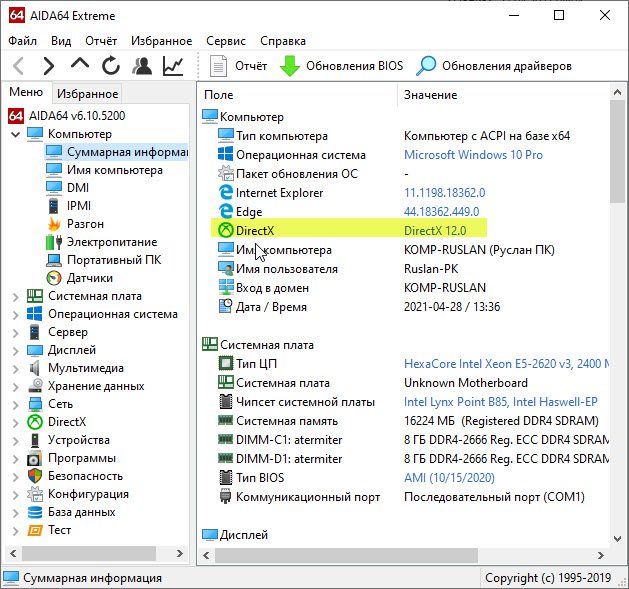The image size is (629, 589).
Task: Open the Edge version 44.18362.449.0 link
Action: pyautogui.click(x=441, y=212)
